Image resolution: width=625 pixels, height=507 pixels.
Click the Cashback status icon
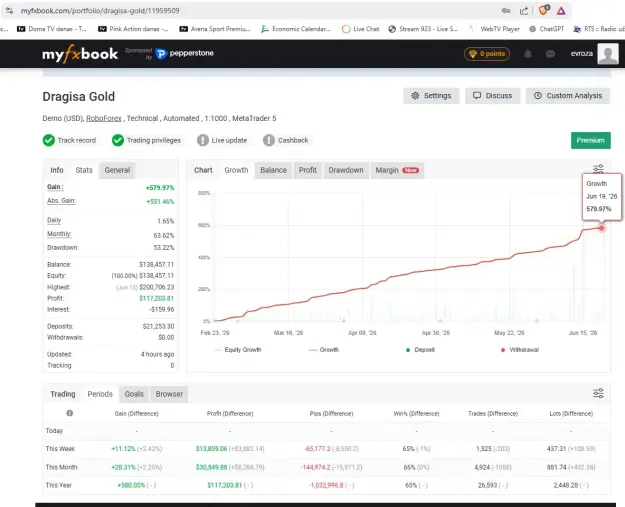click(269, 140)
